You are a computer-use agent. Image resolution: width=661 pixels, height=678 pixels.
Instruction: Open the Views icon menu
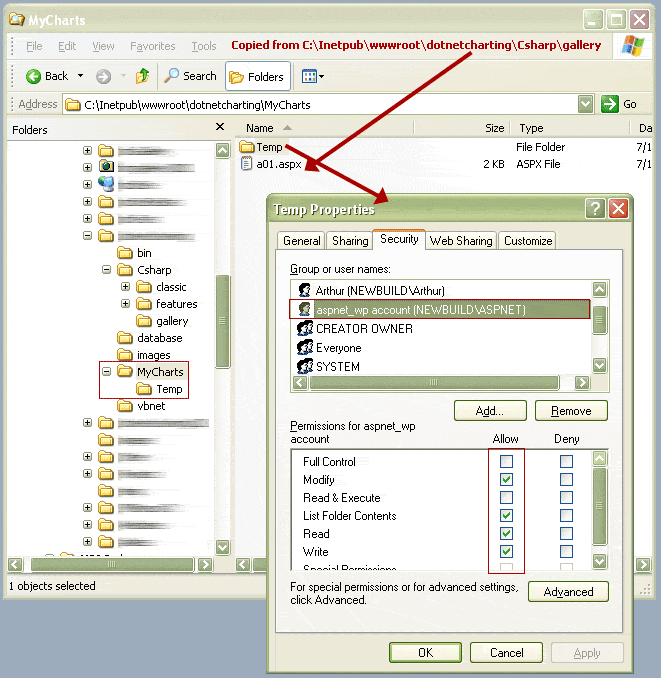tap(312, 76)
